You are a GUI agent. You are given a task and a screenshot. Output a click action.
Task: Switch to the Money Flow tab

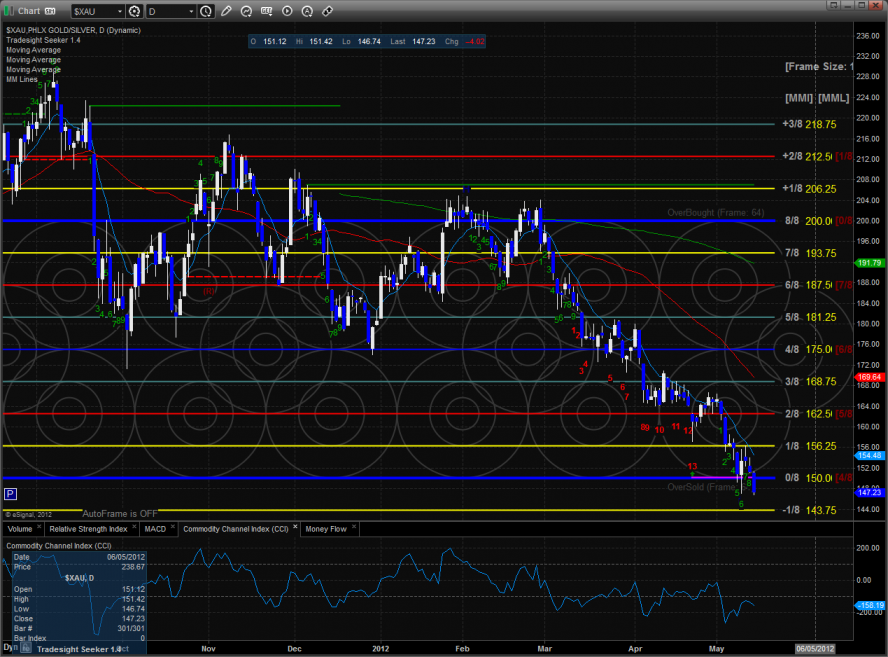325,527
